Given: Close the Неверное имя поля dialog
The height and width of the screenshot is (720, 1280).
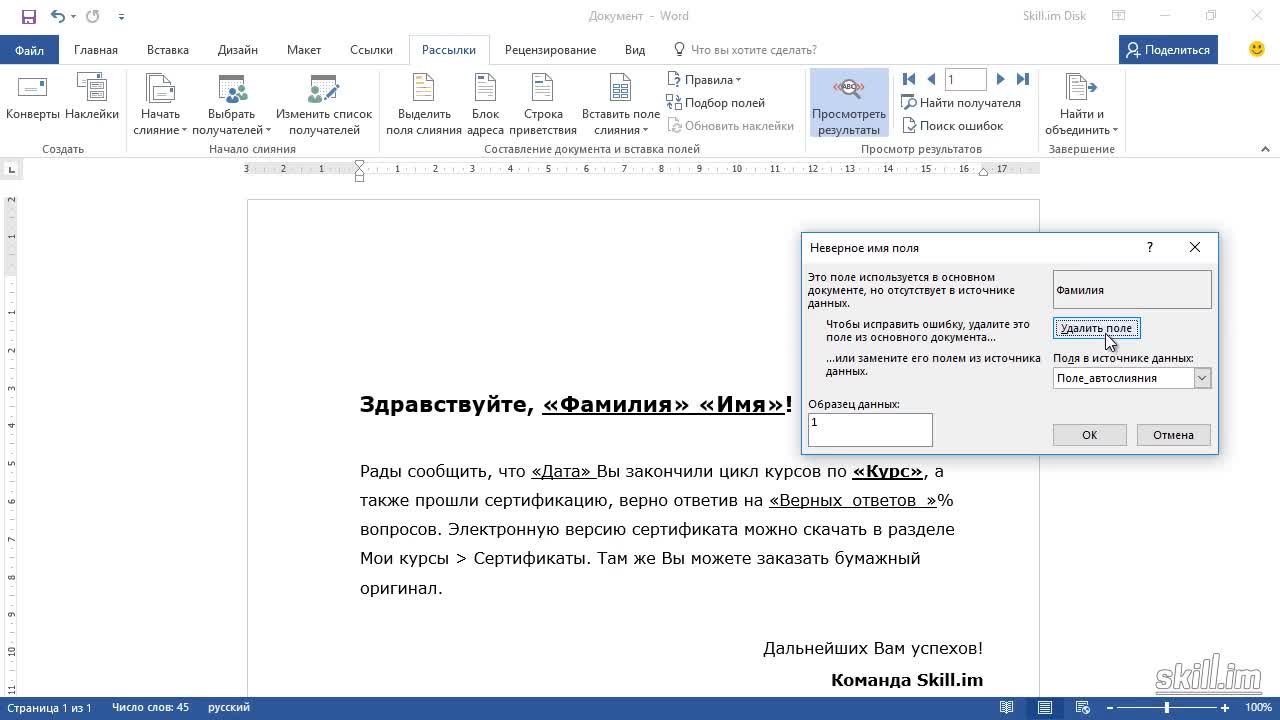Looking at the screenshot, I should tap(1194, 247).
